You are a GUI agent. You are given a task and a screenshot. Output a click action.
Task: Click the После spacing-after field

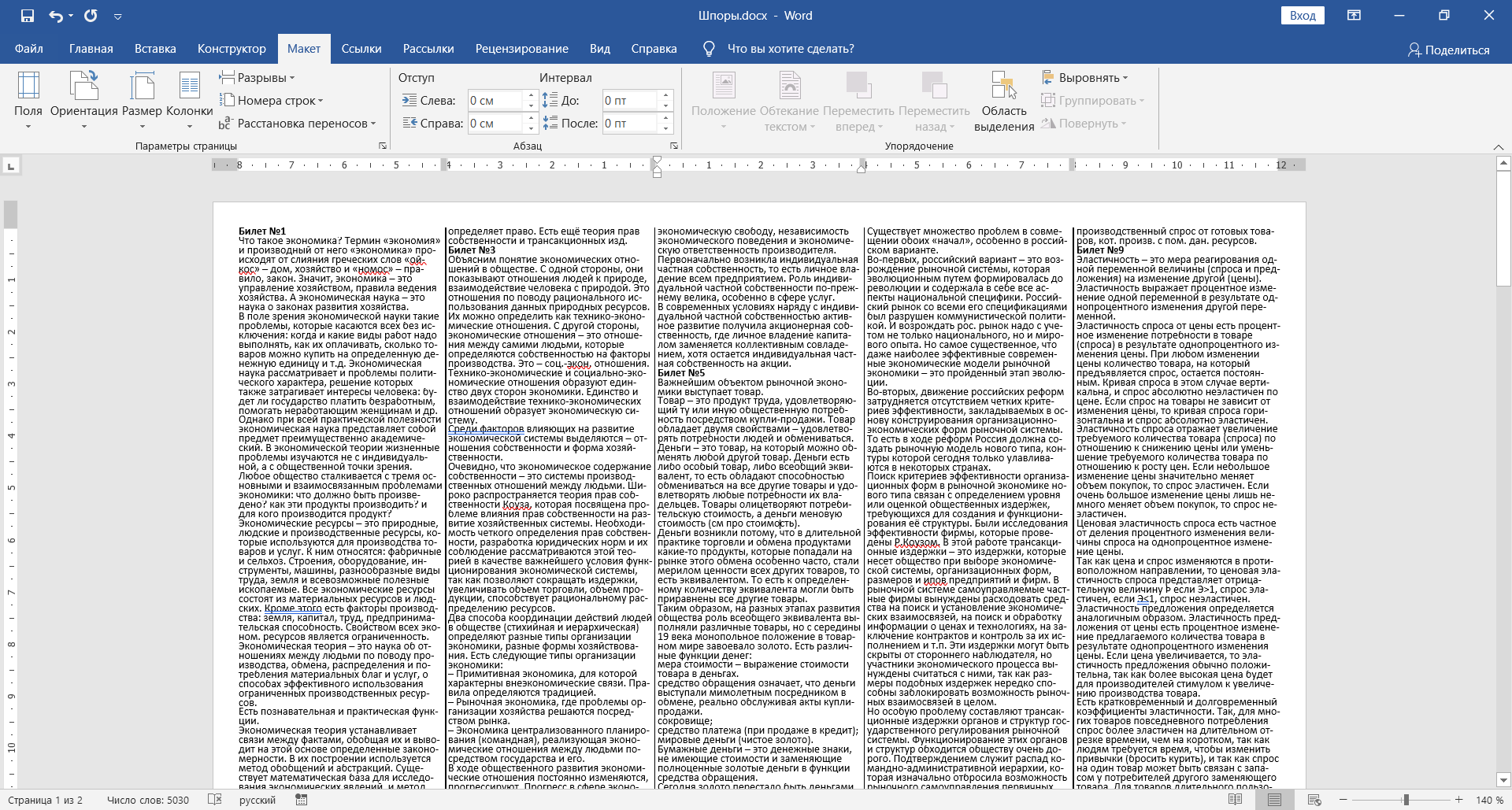[630, 124]
